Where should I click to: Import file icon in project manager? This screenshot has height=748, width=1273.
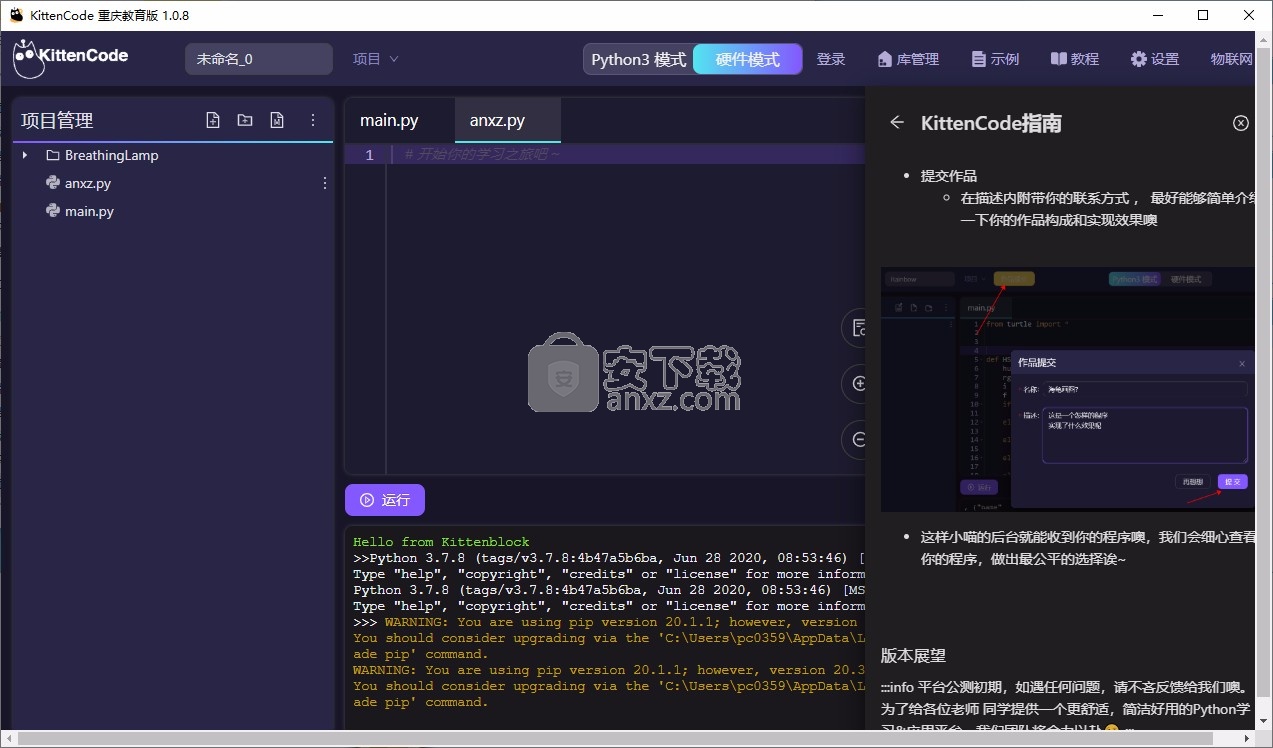pos(277,120)
